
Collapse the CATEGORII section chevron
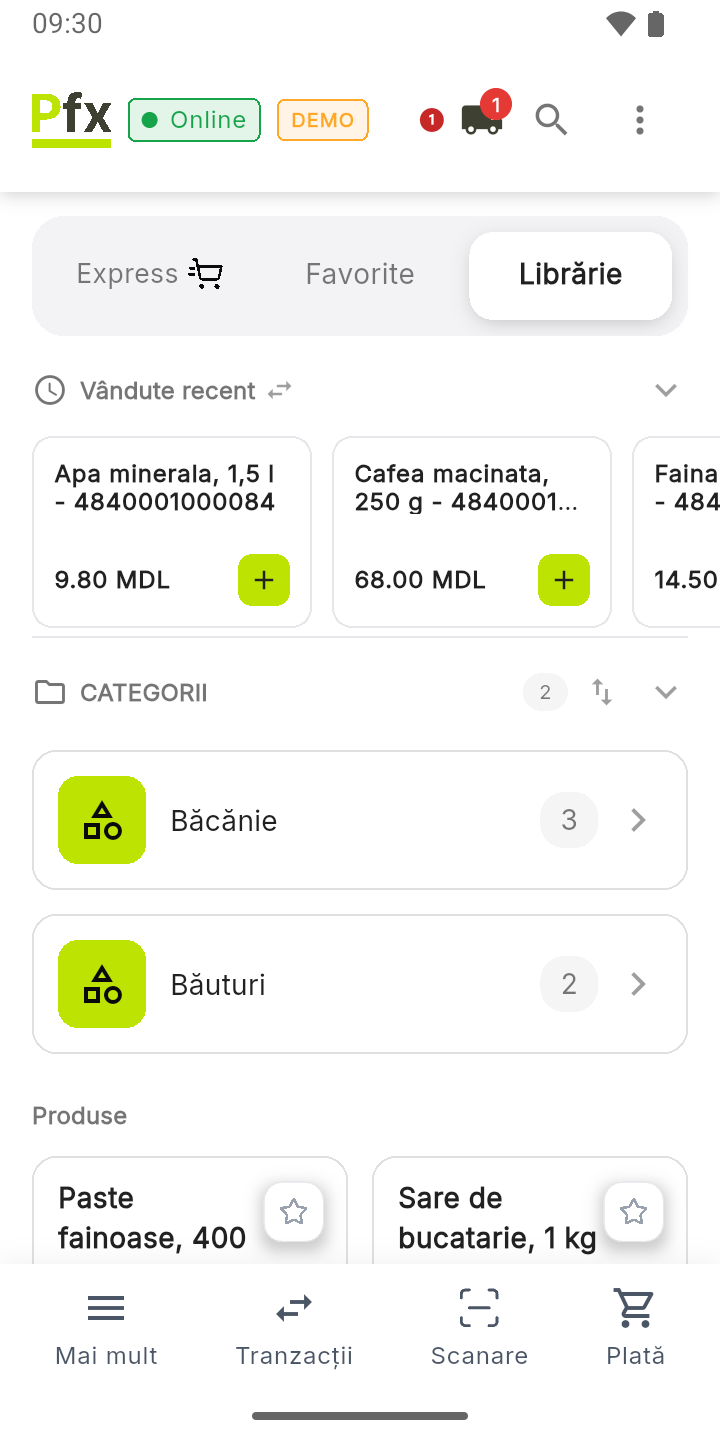666,692
